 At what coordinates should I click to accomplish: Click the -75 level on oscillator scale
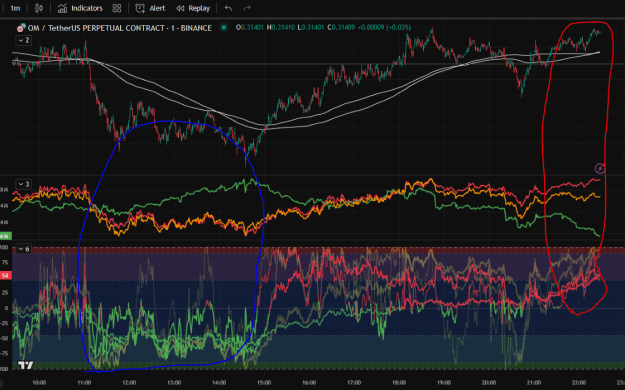coord(4,354)
